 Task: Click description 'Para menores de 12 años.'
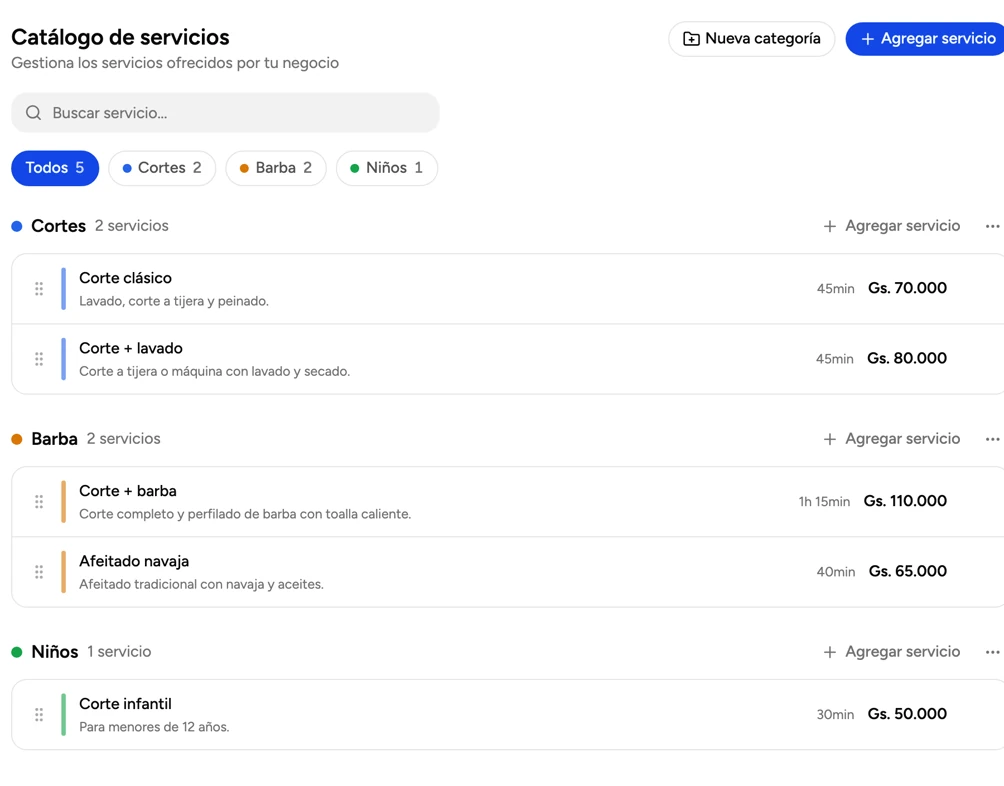tap(154, 727)
